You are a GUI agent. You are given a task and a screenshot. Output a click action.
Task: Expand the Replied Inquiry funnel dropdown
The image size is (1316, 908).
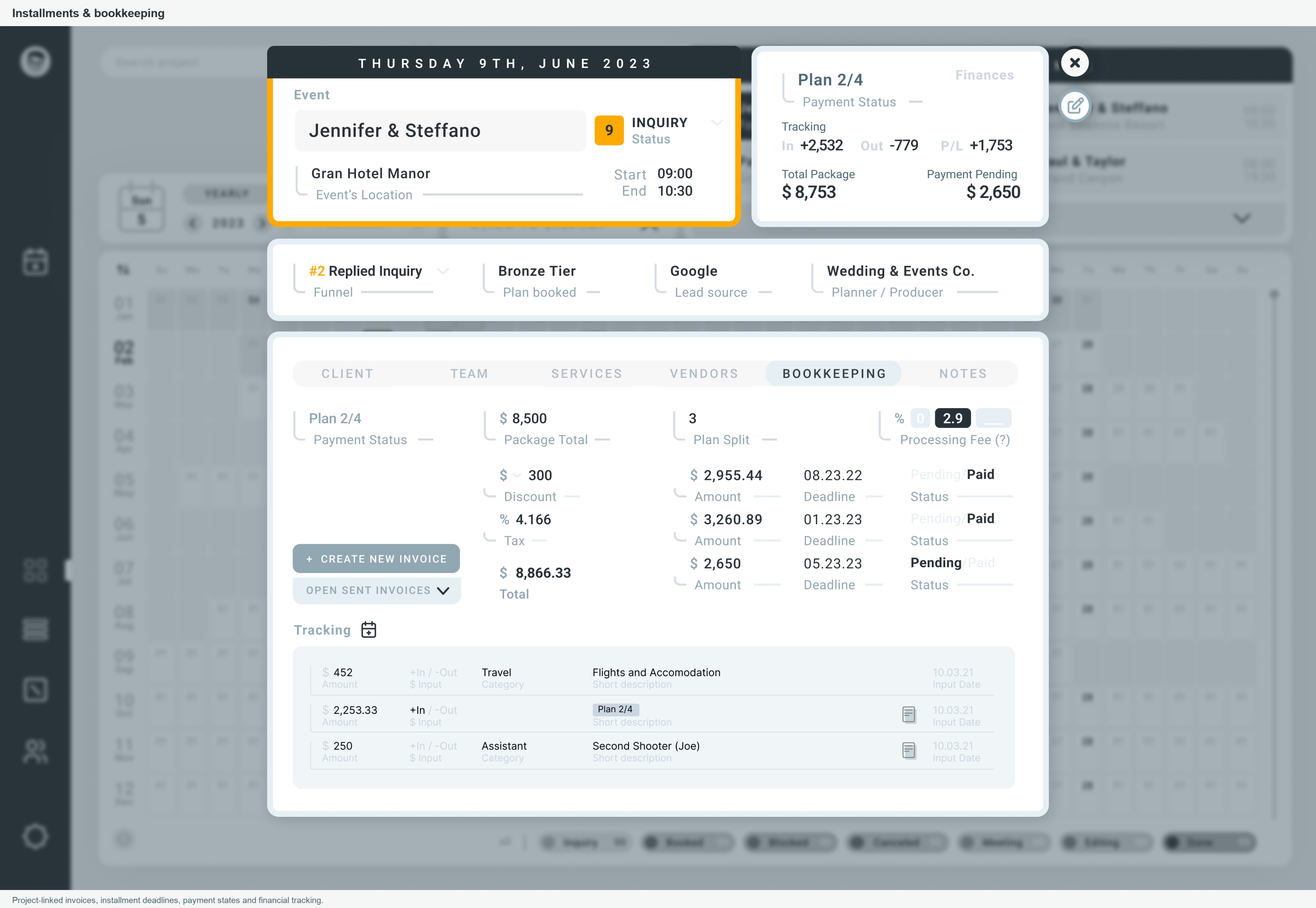[x=443, y=271]
